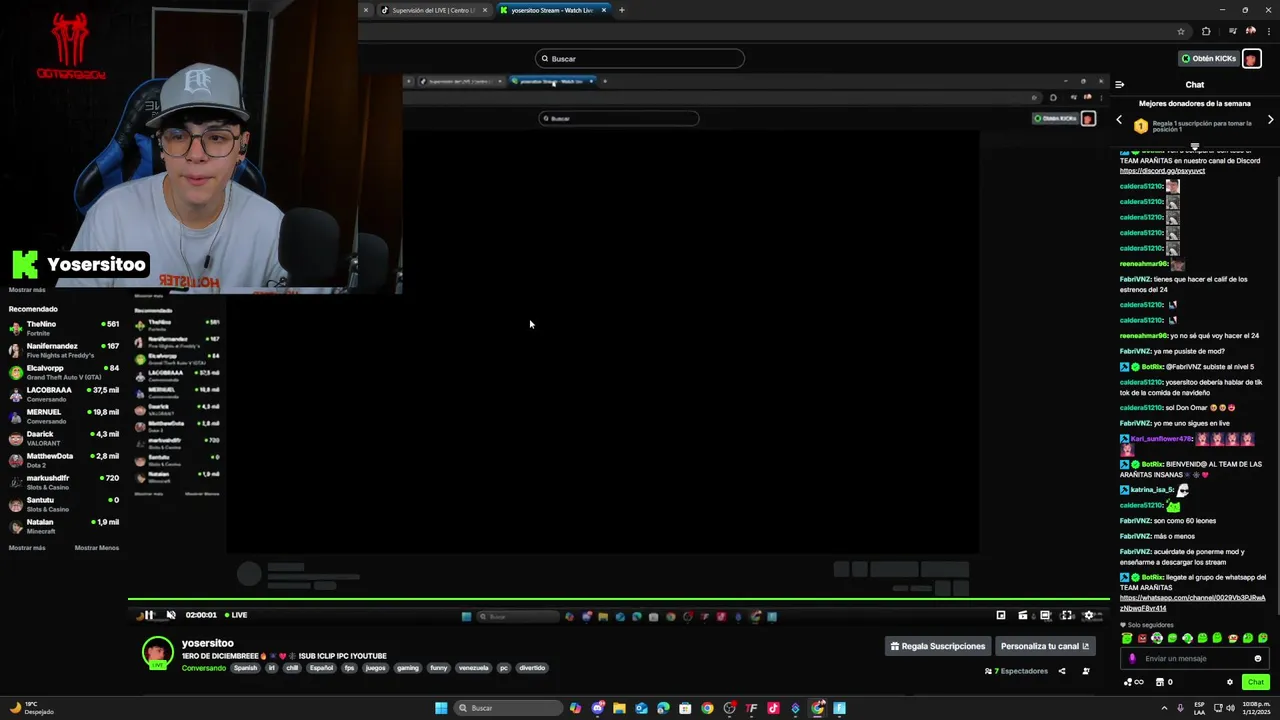Click the Obtén KICKs button

(1208, 59)
